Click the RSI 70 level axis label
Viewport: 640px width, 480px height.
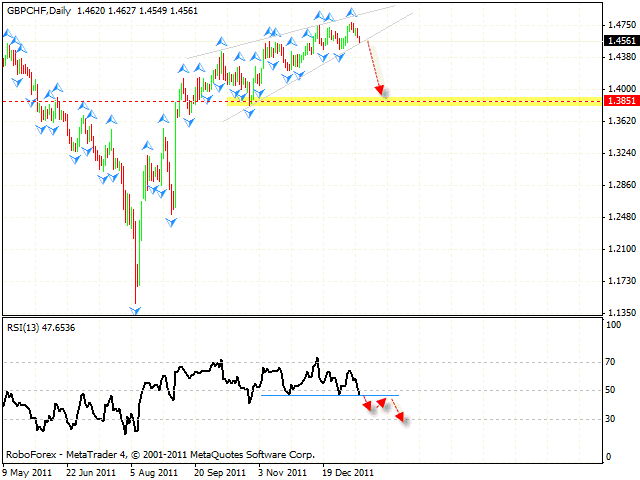point(608,362)
